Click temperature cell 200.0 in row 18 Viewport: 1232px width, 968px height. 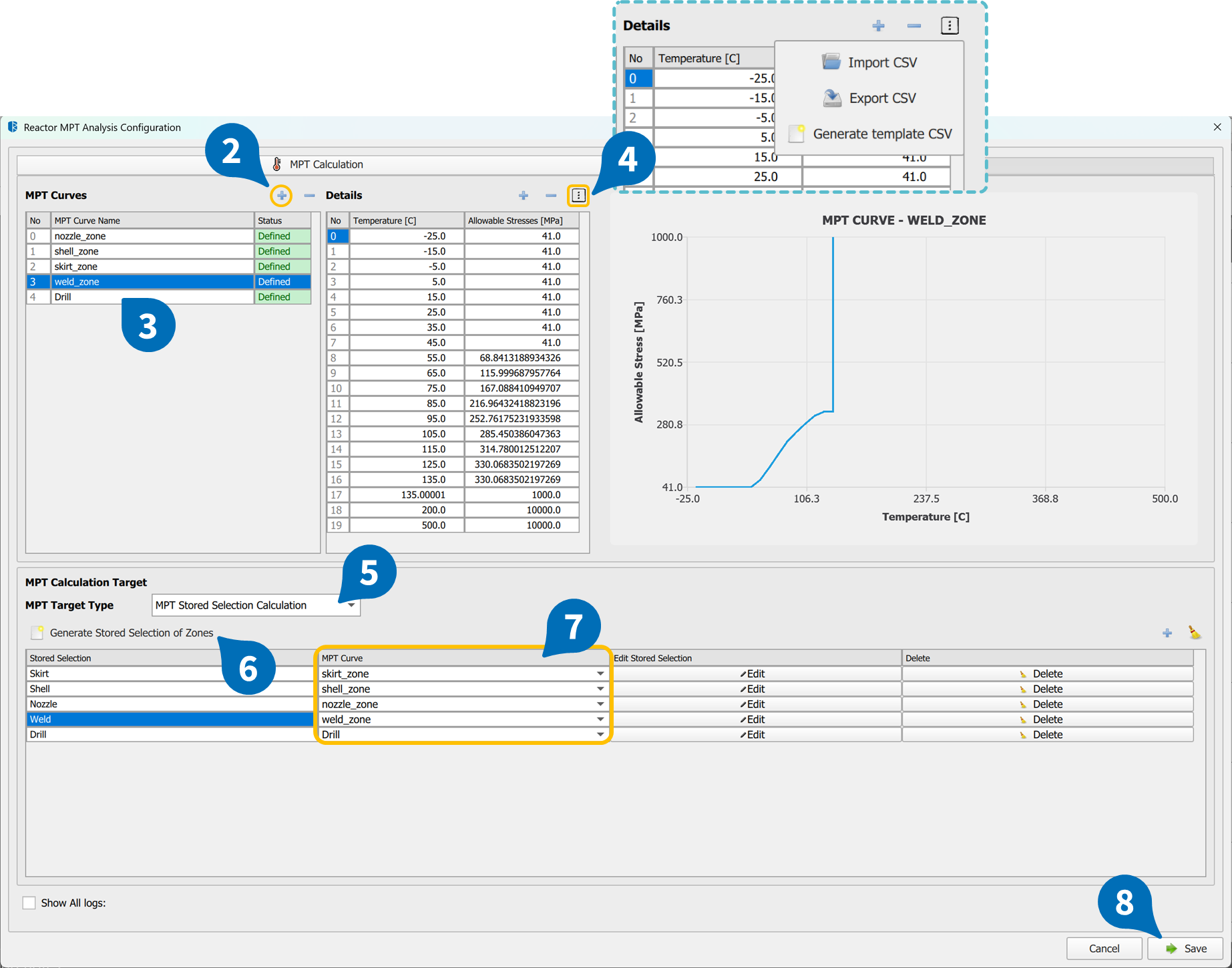tap(407, 510)
